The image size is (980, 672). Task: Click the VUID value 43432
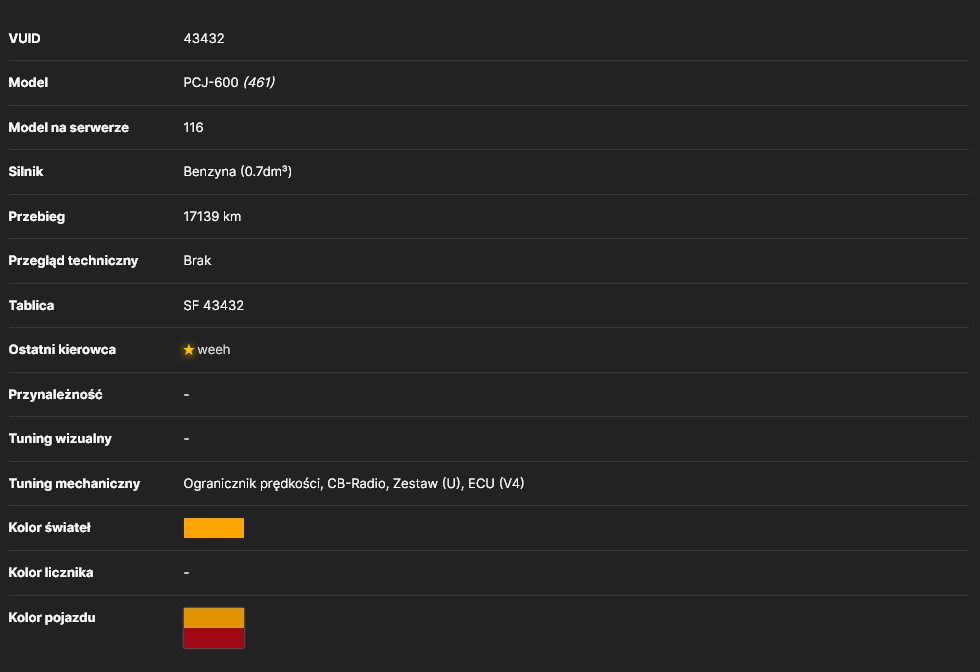pyautogui.click(x=204, y=39)
